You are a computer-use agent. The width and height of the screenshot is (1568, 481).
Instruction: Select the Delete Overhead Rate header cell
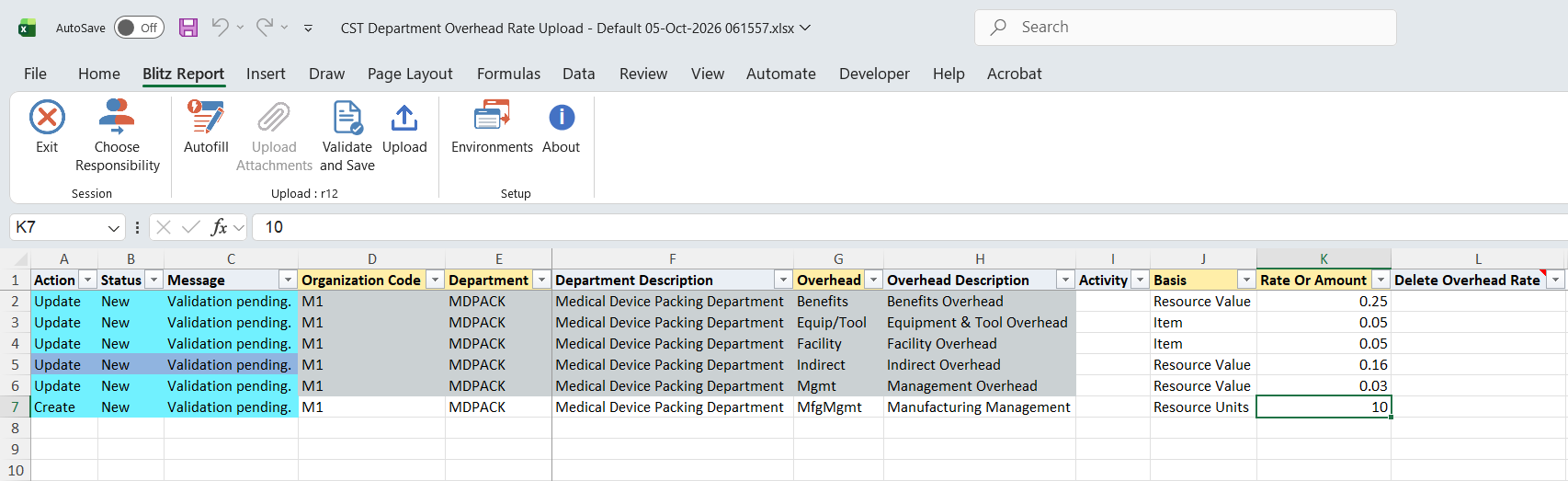(x=1478, y=280)
